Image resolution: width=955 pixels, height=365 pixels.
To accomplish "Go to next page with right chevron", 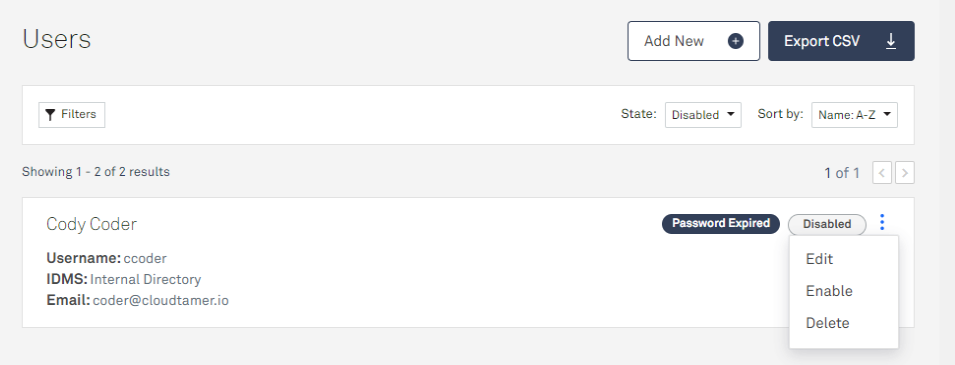I will pos(905,173).
